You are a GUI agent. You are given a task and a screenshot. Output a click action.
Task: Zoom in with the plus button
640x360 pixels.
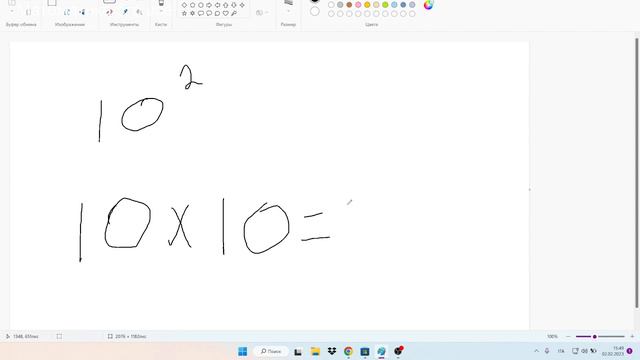632,336
